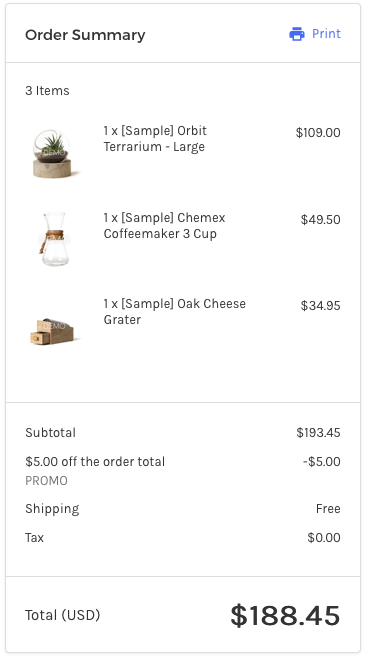Click the Total (USD) label

point(62,615)
